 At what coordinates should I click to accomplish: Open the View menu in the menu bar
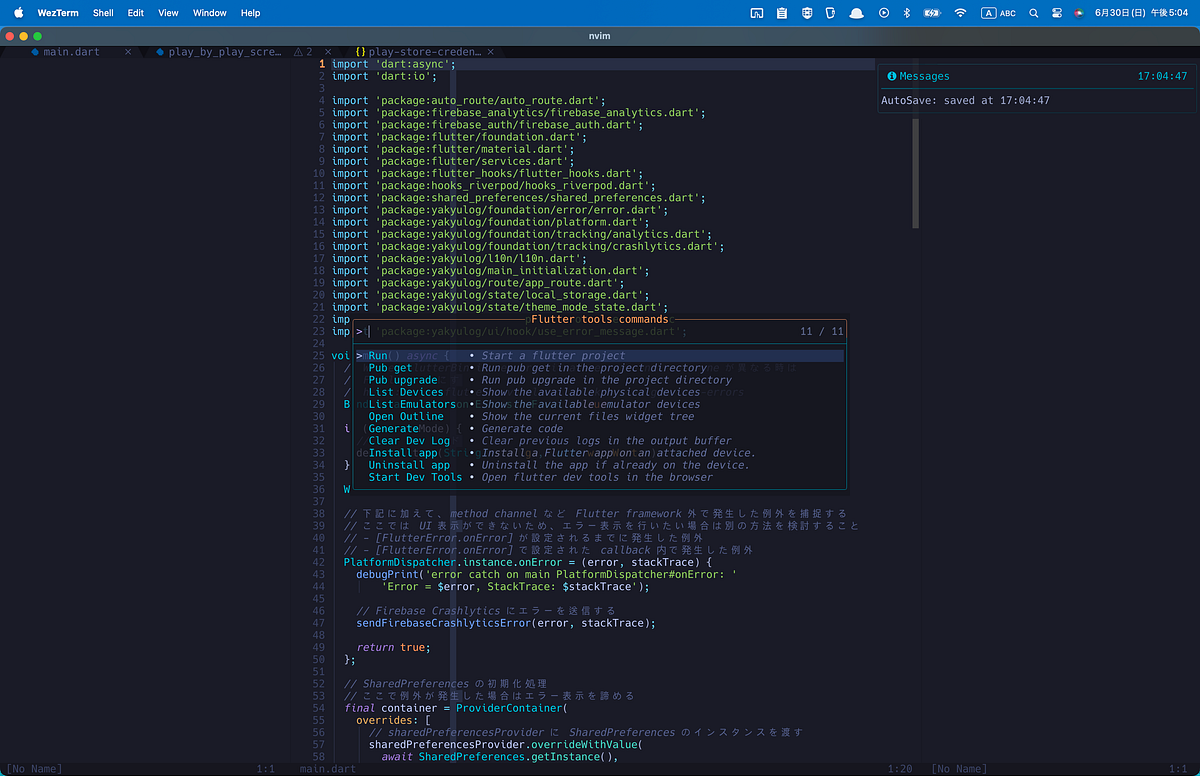point(167,13)
